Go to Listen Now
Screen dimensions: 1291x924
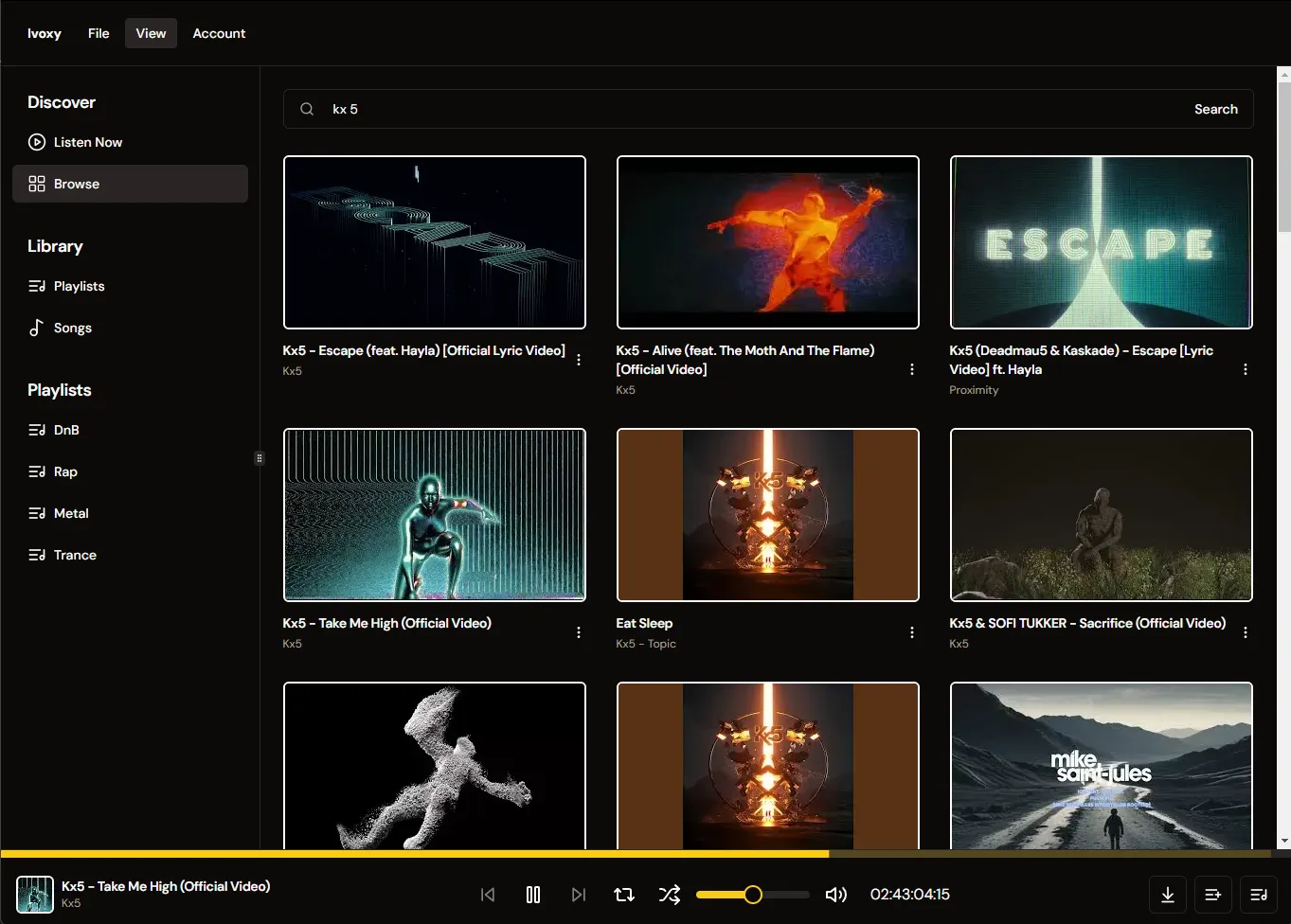[x=88, y=142]
